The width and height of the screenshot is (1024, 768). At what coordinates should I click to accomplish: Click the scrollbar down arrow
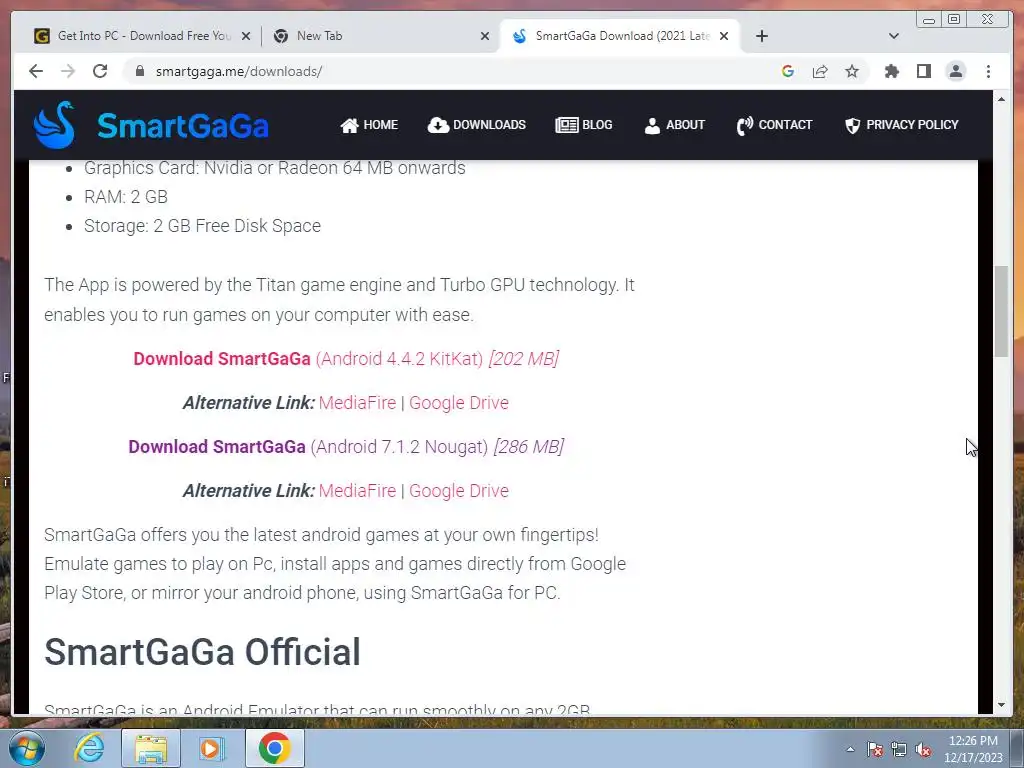[1001, 705]
